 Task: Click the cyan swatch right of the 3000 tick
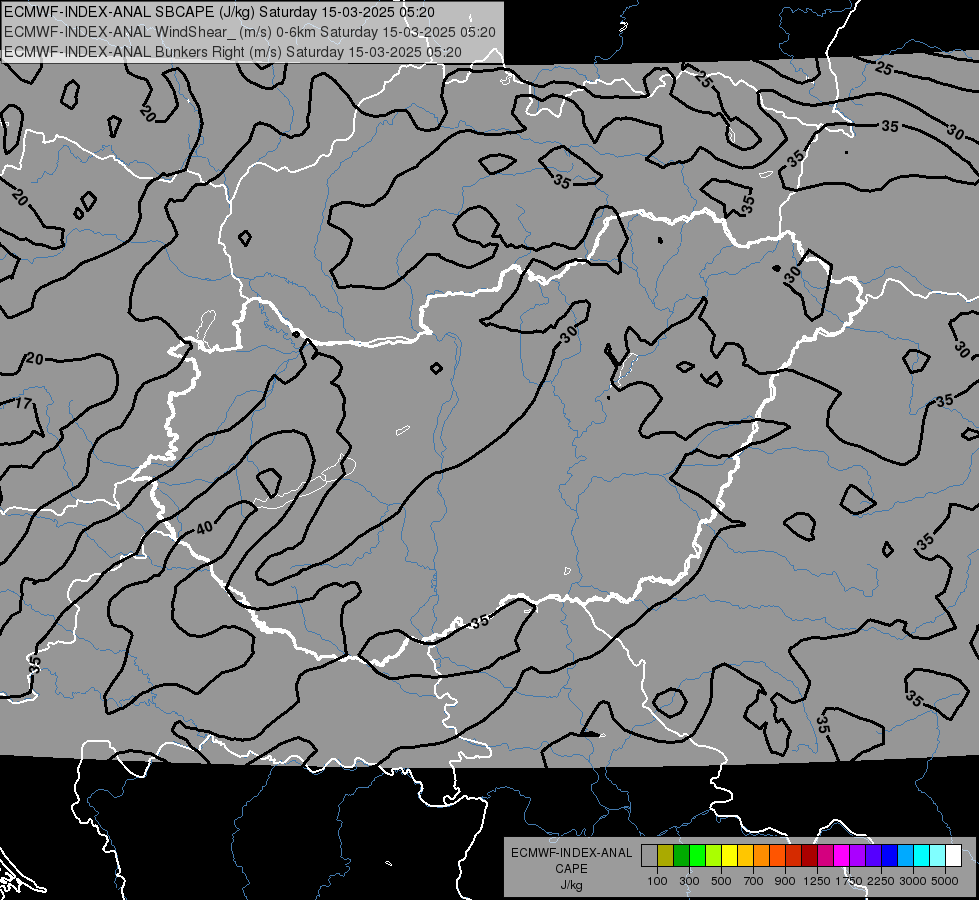(x=922, y=855)
